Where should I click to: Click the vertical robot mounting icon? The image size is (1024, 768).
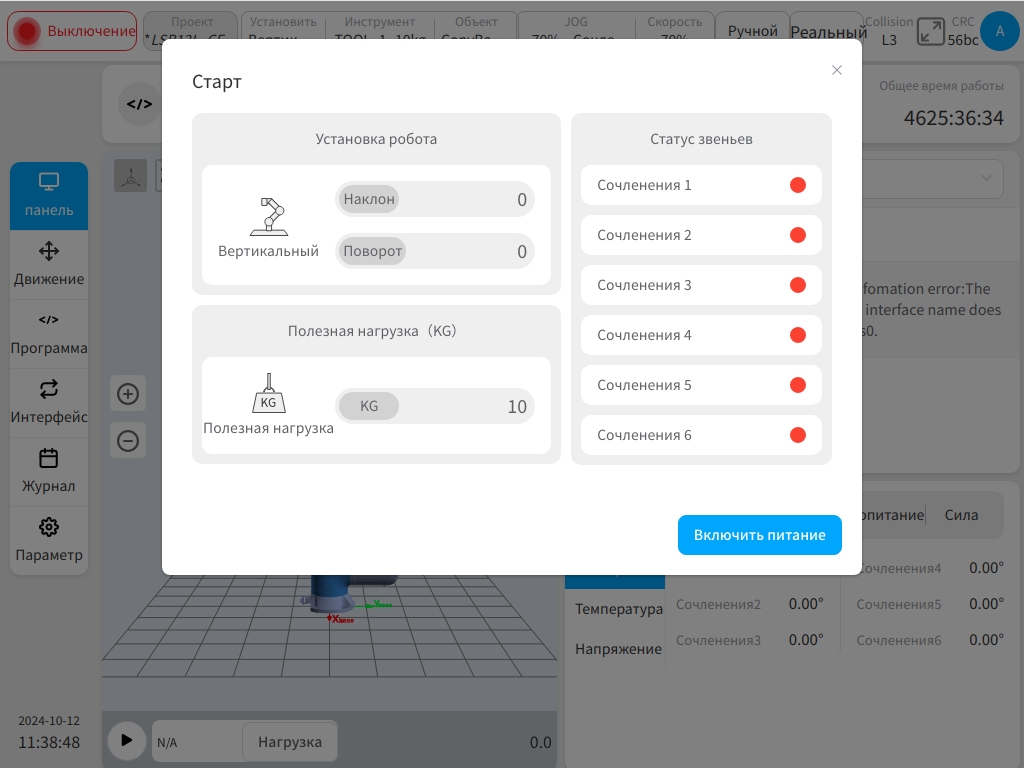pos(268,217)
